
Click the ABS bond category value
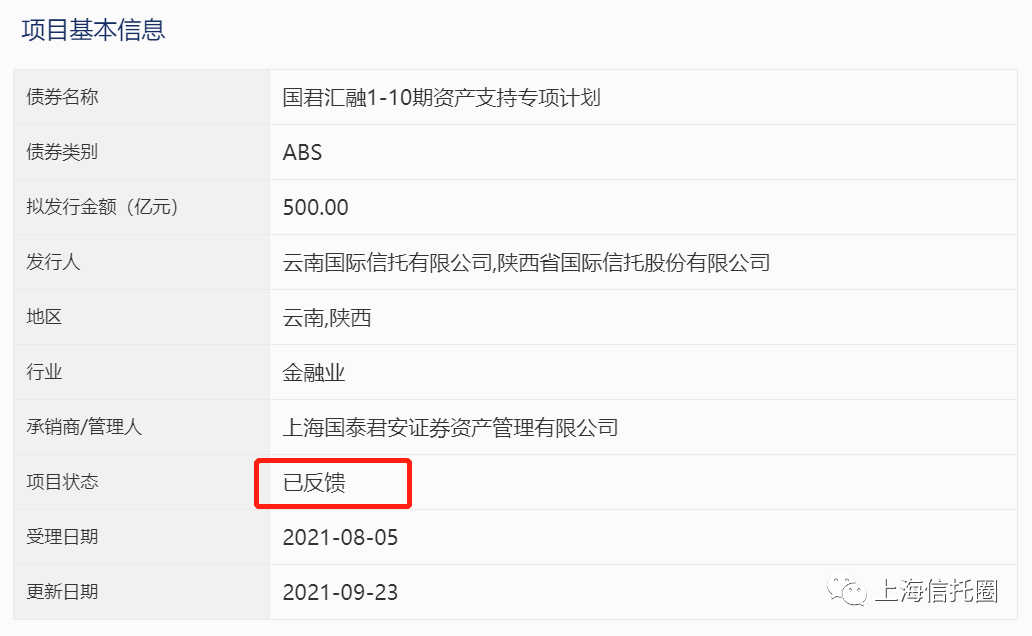pyautogui.click(x=302, y=153)
